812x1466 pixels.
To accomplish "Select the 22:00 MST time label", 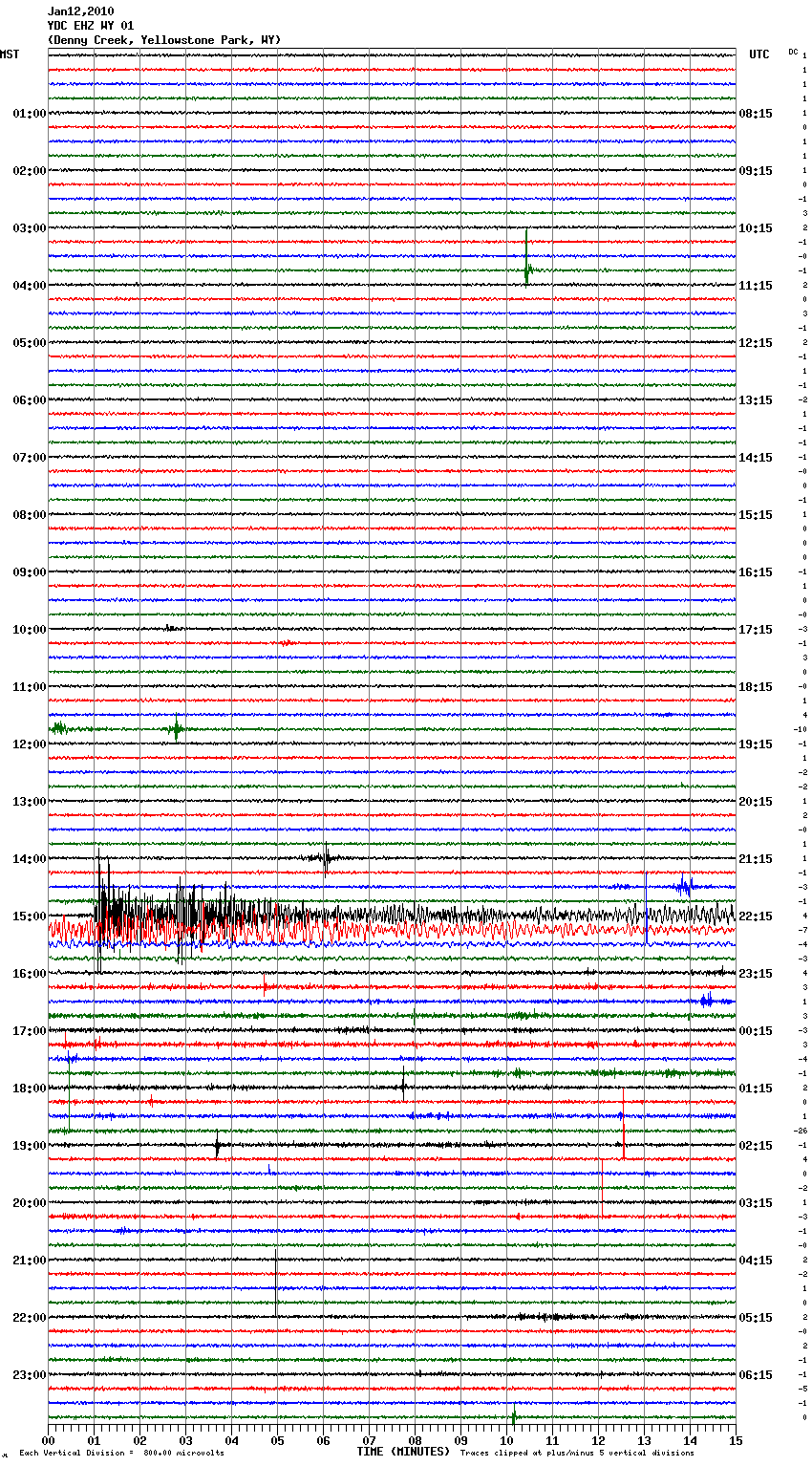I will pyautogui.click(x=29, y=1318).
